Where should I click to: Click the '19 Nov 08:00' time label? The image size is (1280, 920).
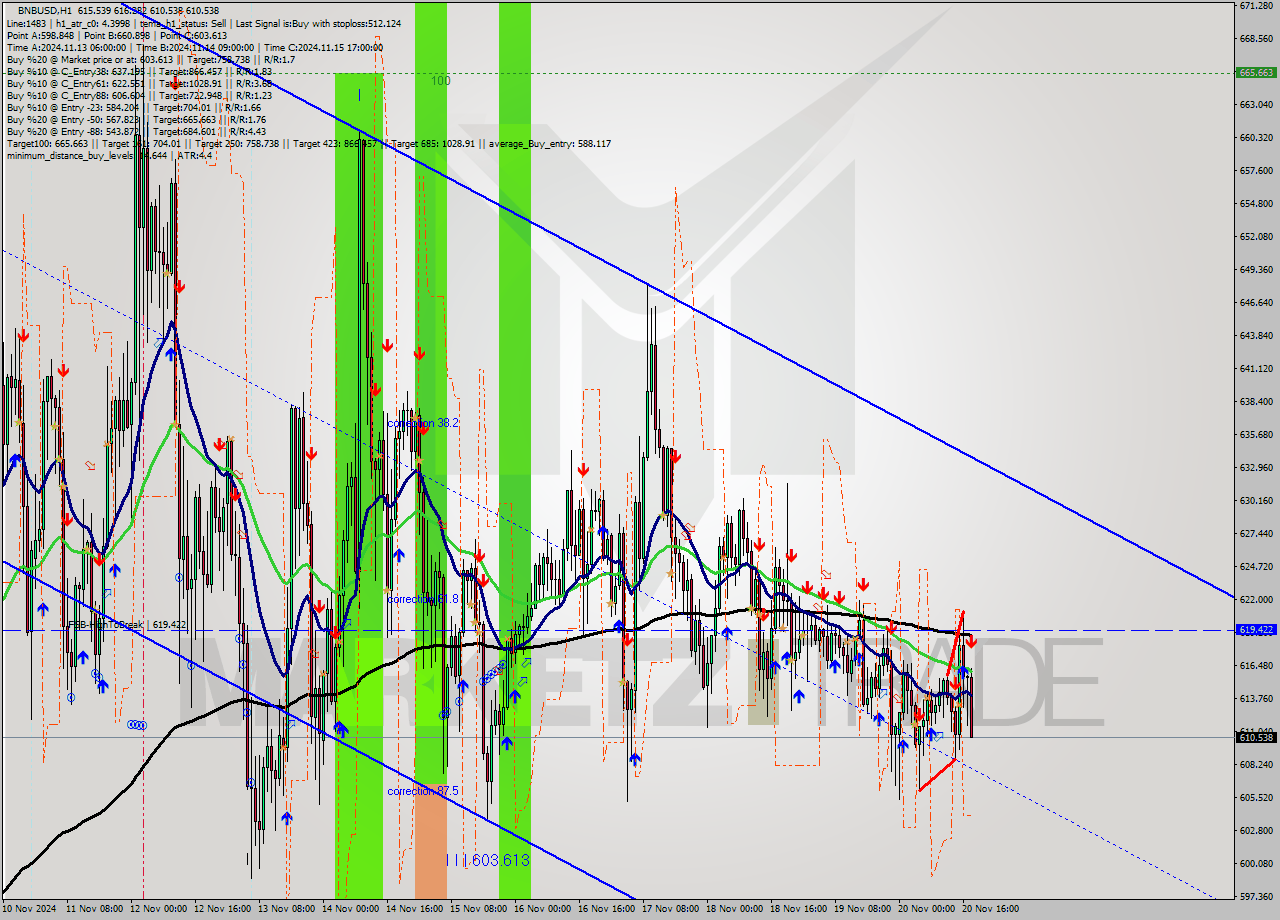[862, 910]
